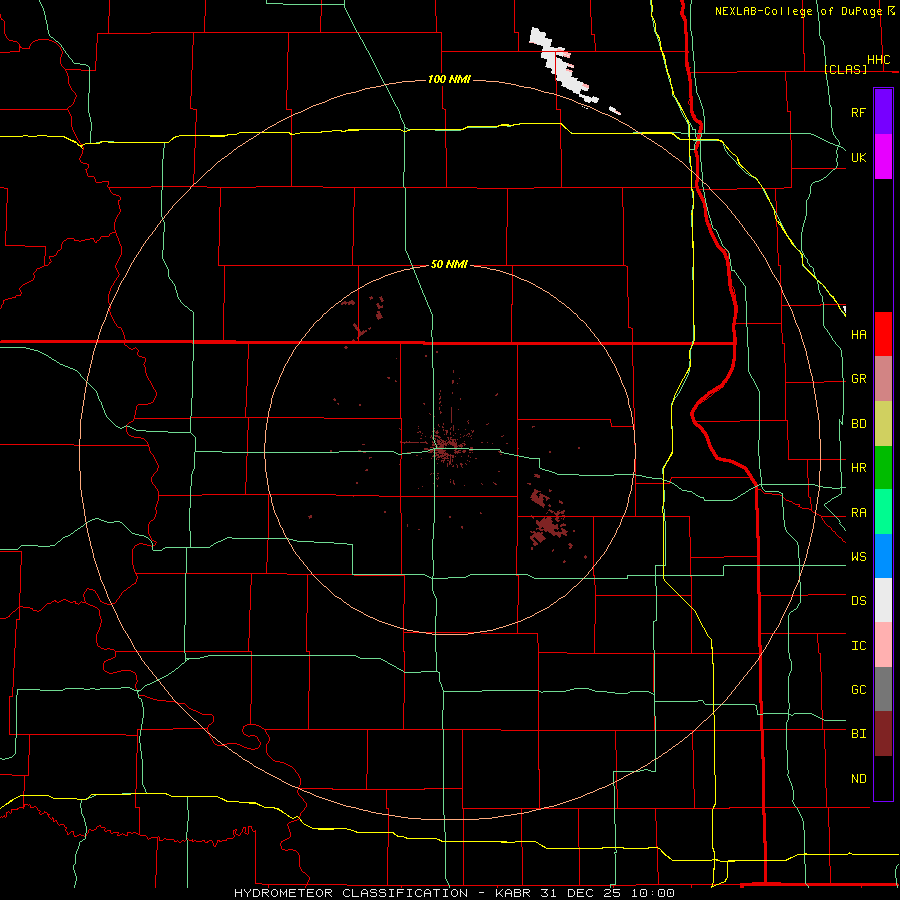Click the Hydrometeor Classification KABR title text

pyautogui.click(x=454, y=893)
